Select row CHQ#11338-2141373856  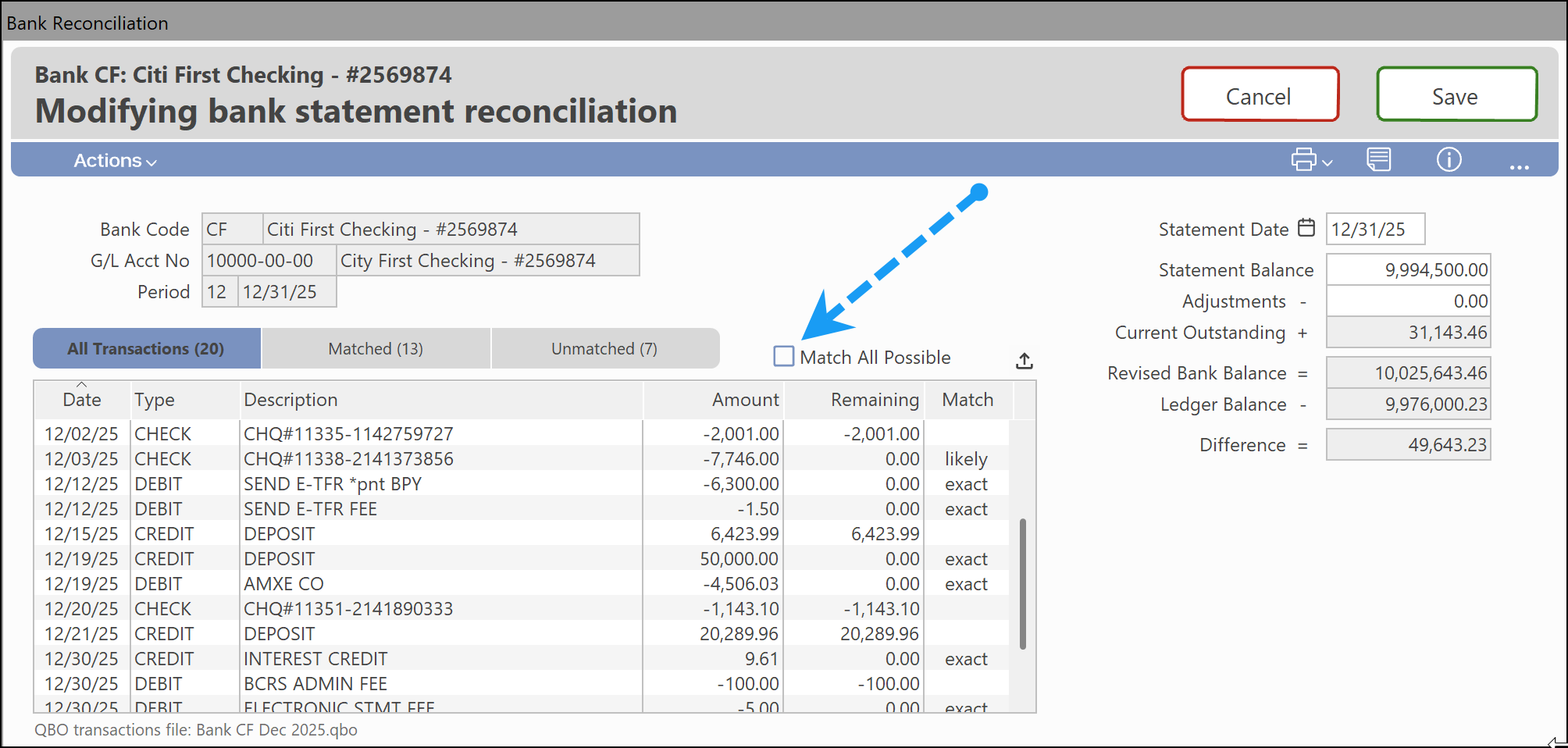click(522, 458)
